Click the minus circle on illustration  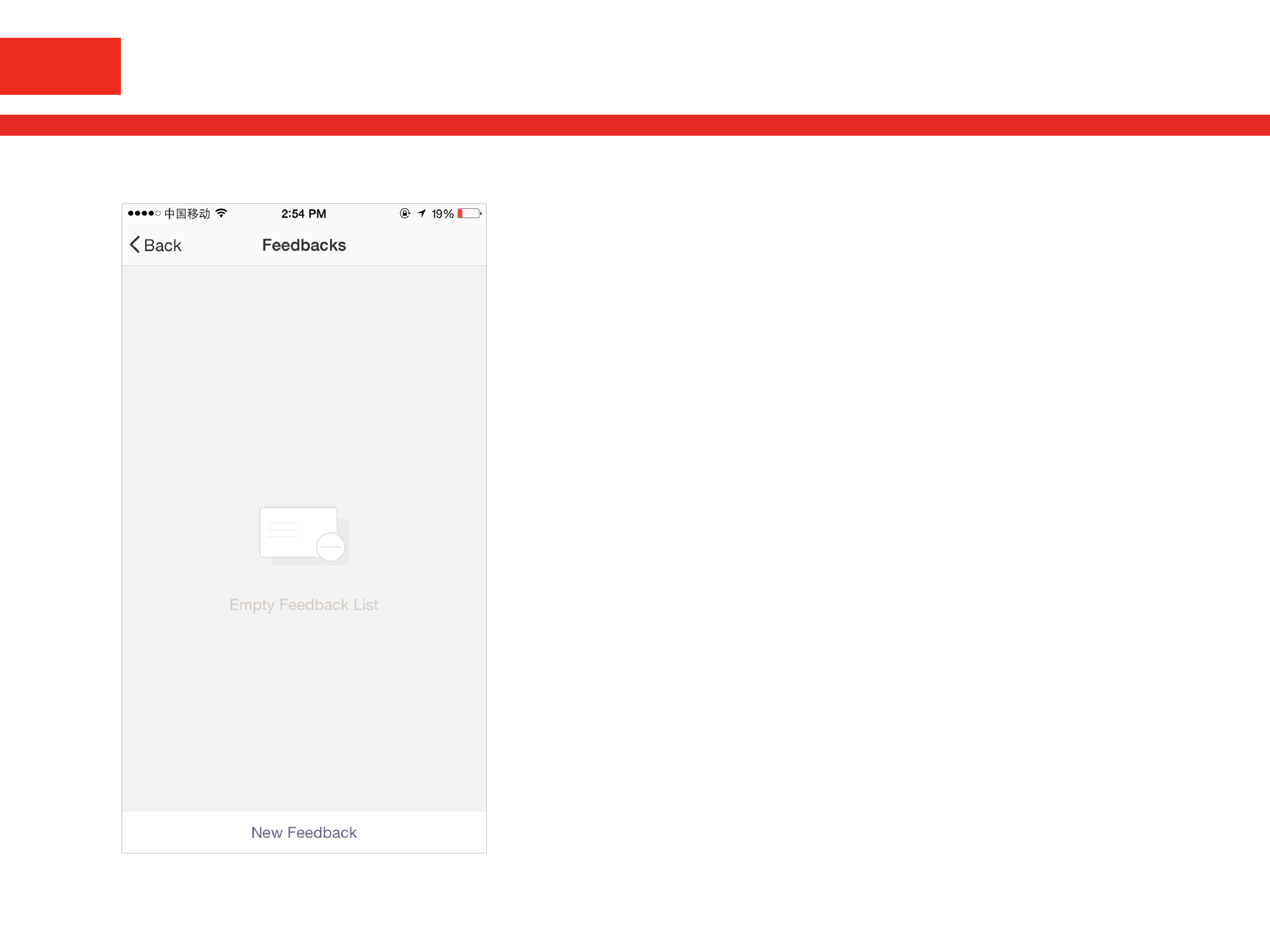pos(331,547)
